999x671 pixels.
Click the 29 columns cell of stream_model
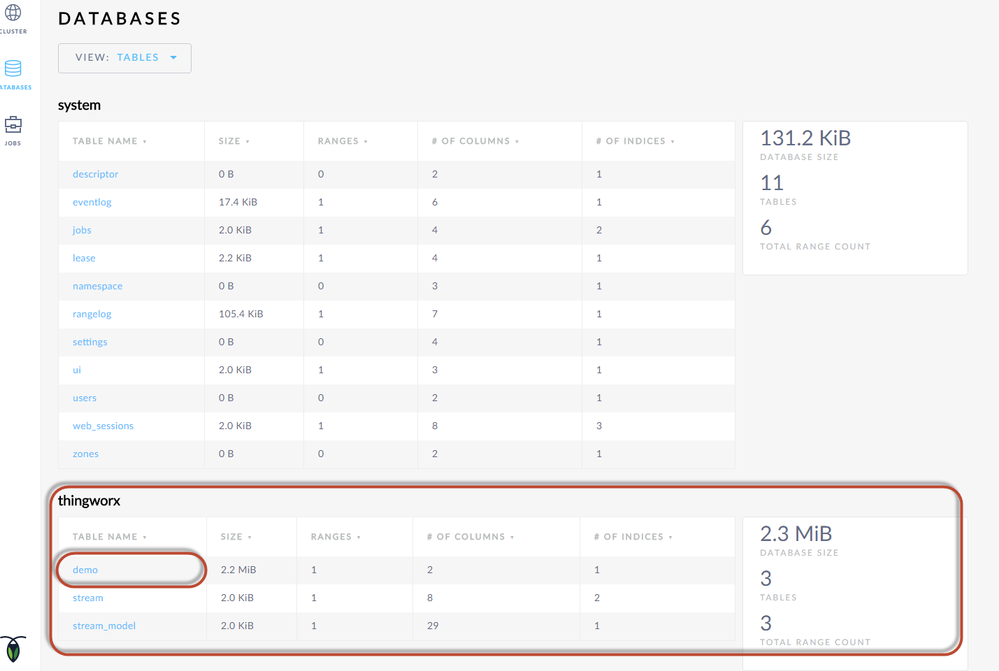point(433,626)
